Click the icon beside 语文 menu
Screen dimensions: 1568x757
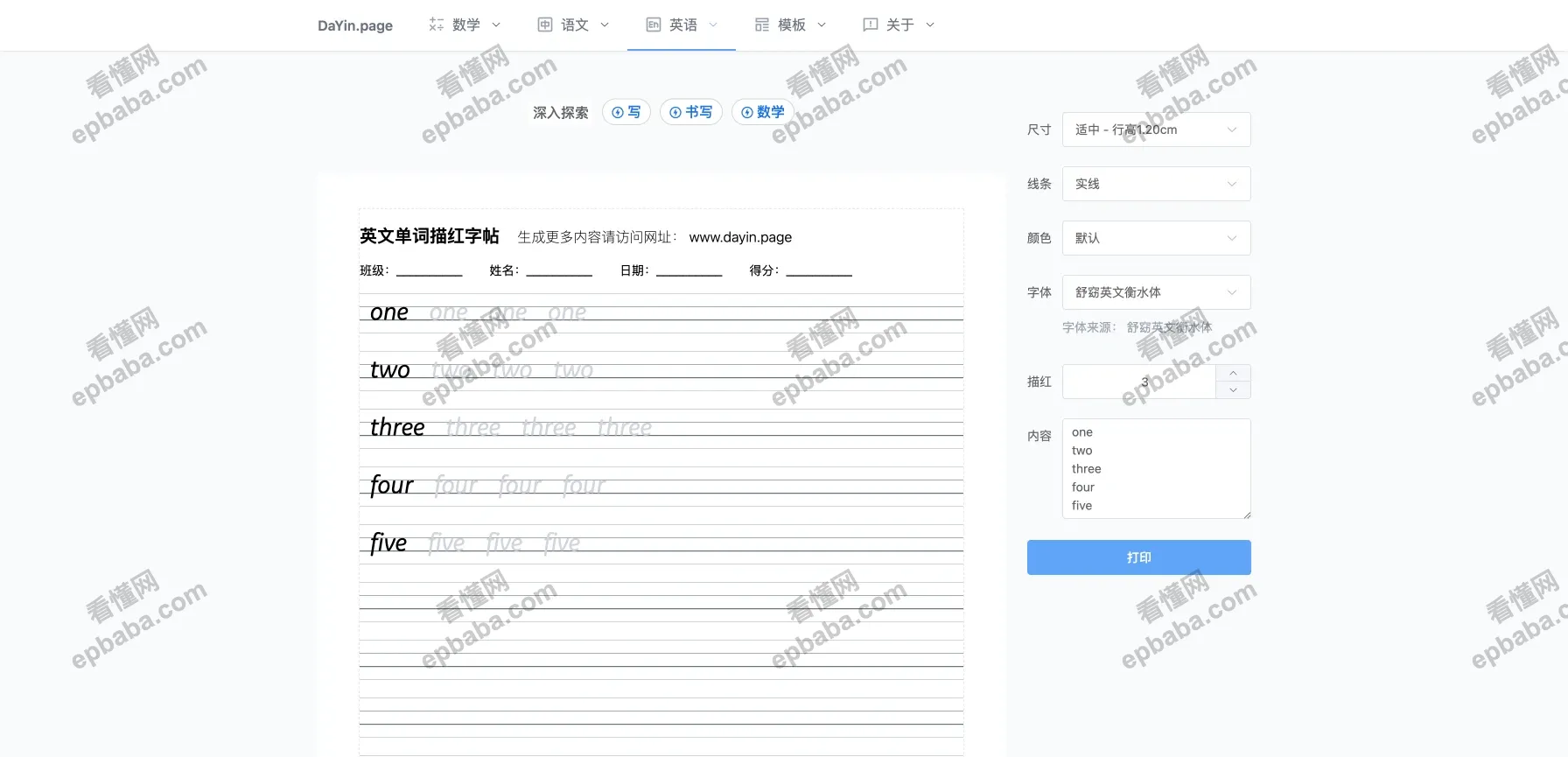click(x=545, y=25)
